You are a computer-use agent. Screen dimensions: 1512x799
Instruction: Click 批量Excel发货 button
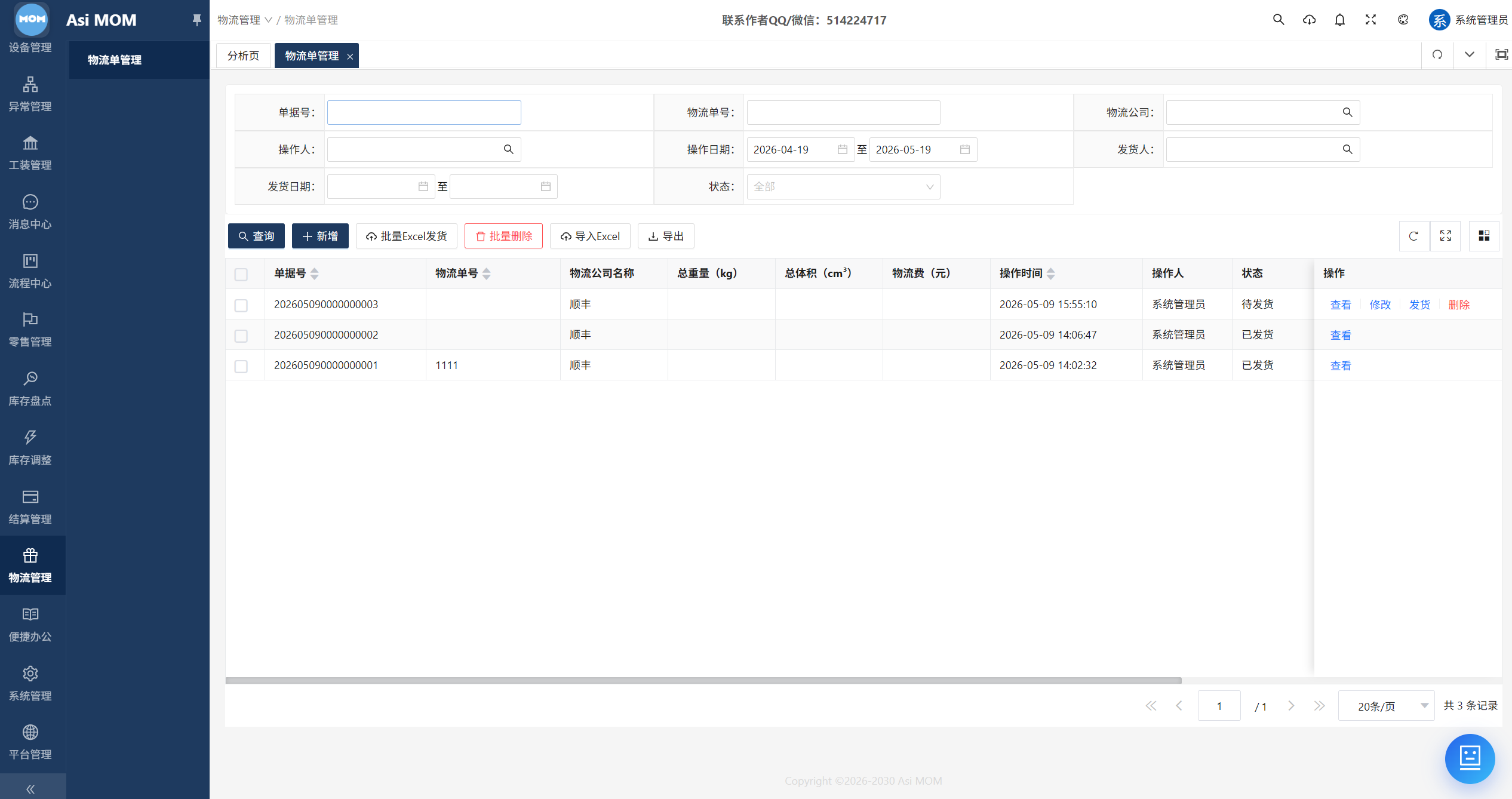407,236
